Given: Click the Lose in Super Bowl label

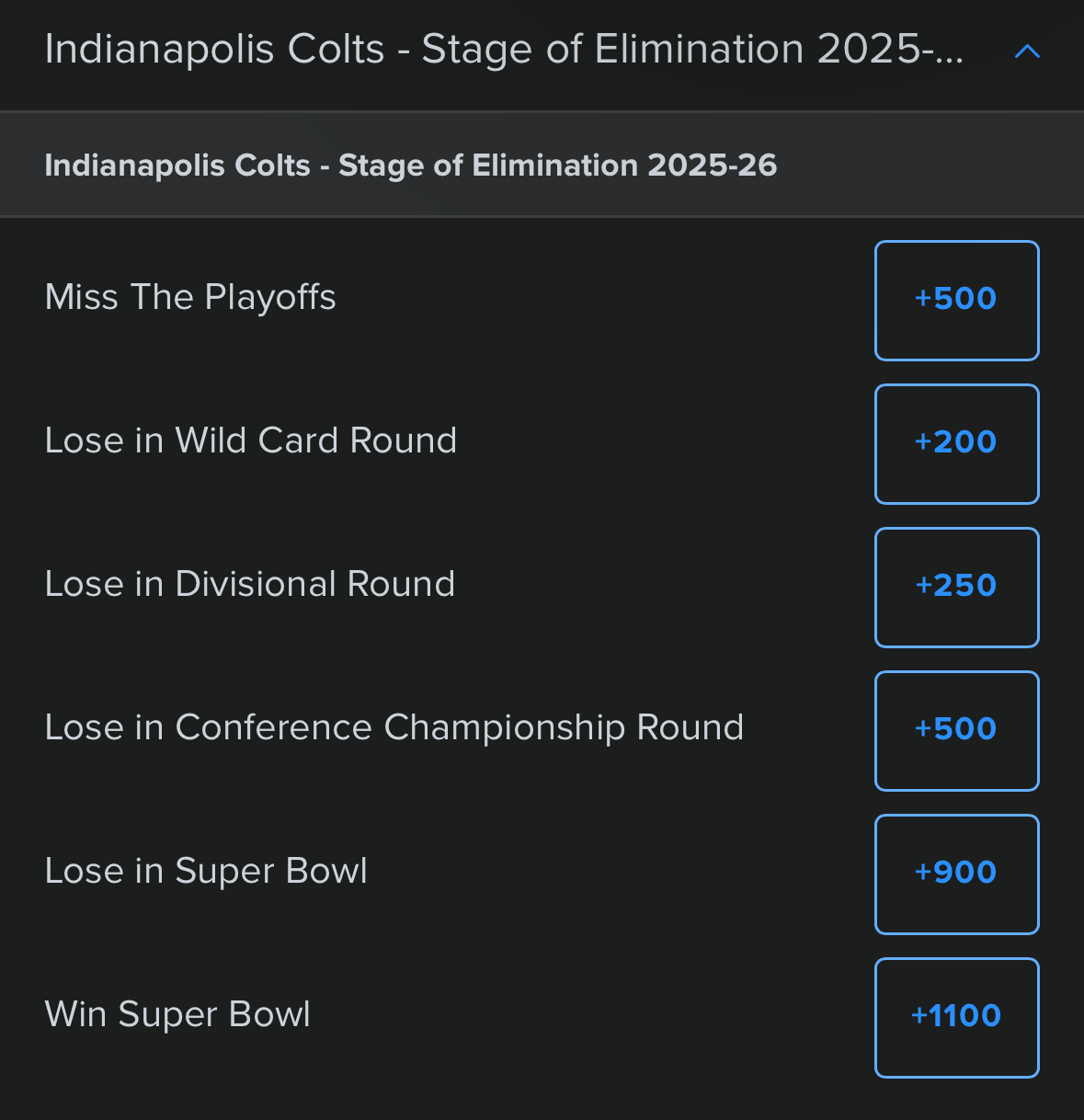Looking at the screenshot, I should tap(206, 871).
